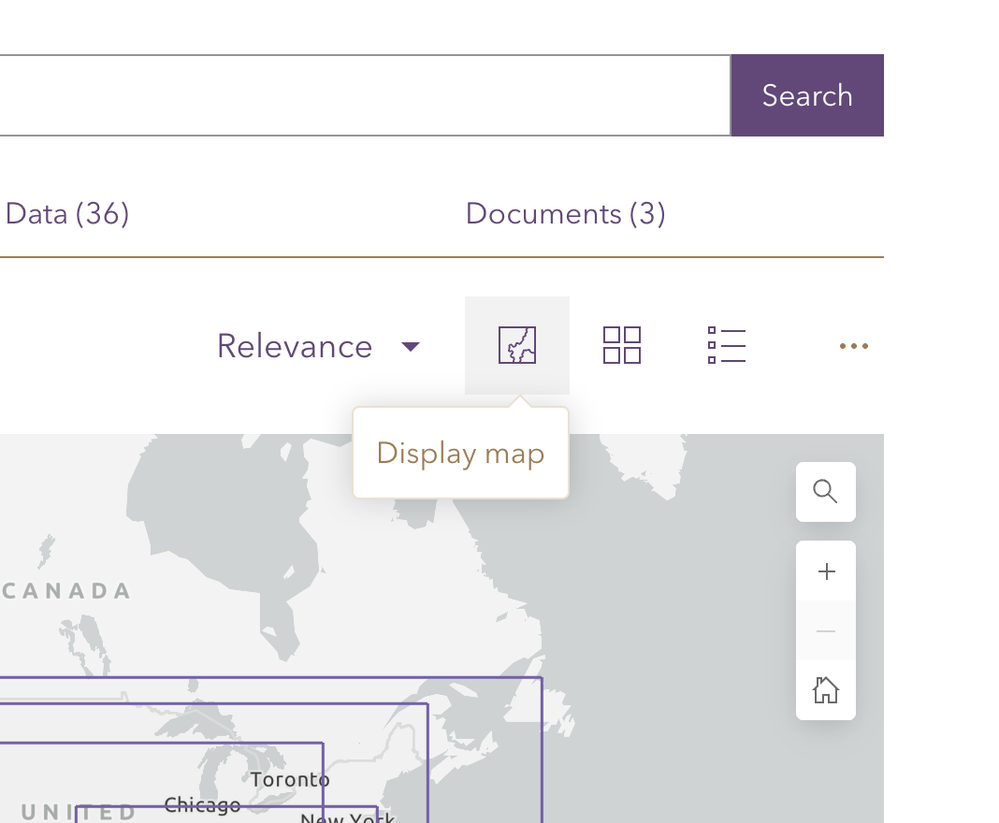Switch to the grid card view
The image size is (999, 823).
pos(621,345)
